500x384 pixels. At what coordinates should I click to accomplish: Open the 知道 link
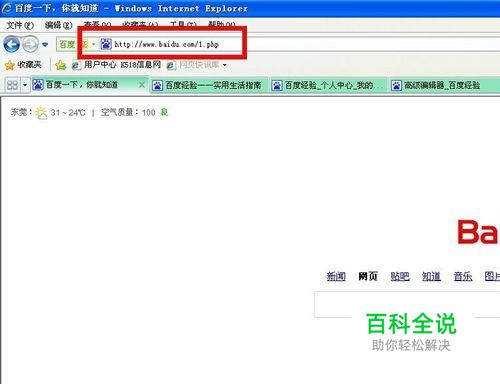[431, 276]
